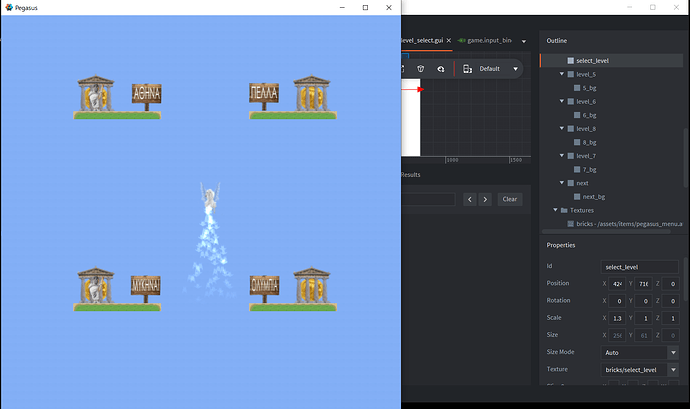This screenshot has width=690, height=409.
Task: Switch to the game.input_binding tab
Action: click(x=488, y=40)
